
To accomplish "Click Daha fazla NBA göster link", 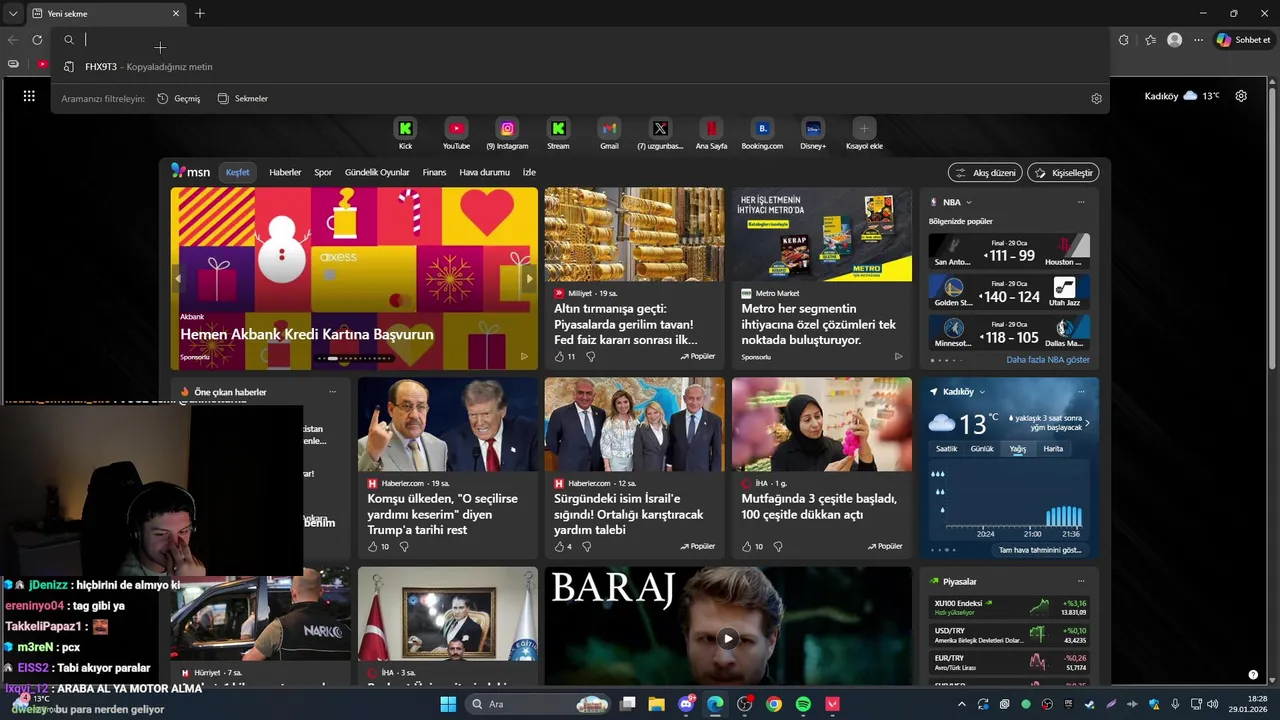I will pyautogui.click(x=1048, y=360).
